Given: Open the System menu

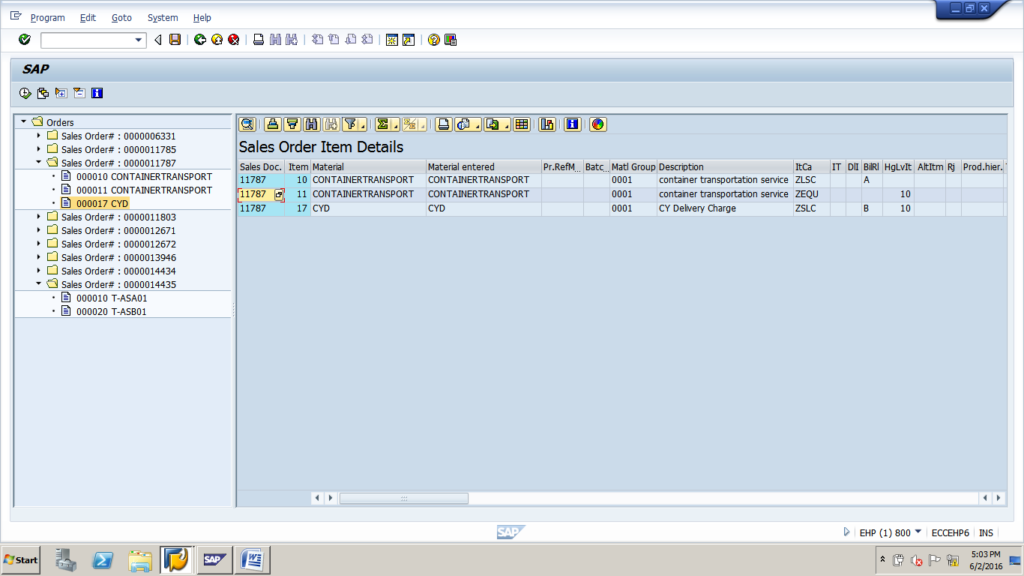Looking at the screenshot, I should 162,17.
